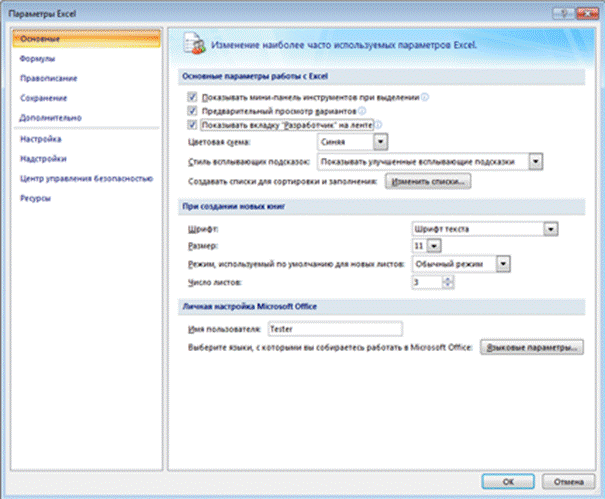Click the 'Изменить списки...' button
Screen dimensions: 605x499
click(x=428, y=181)
